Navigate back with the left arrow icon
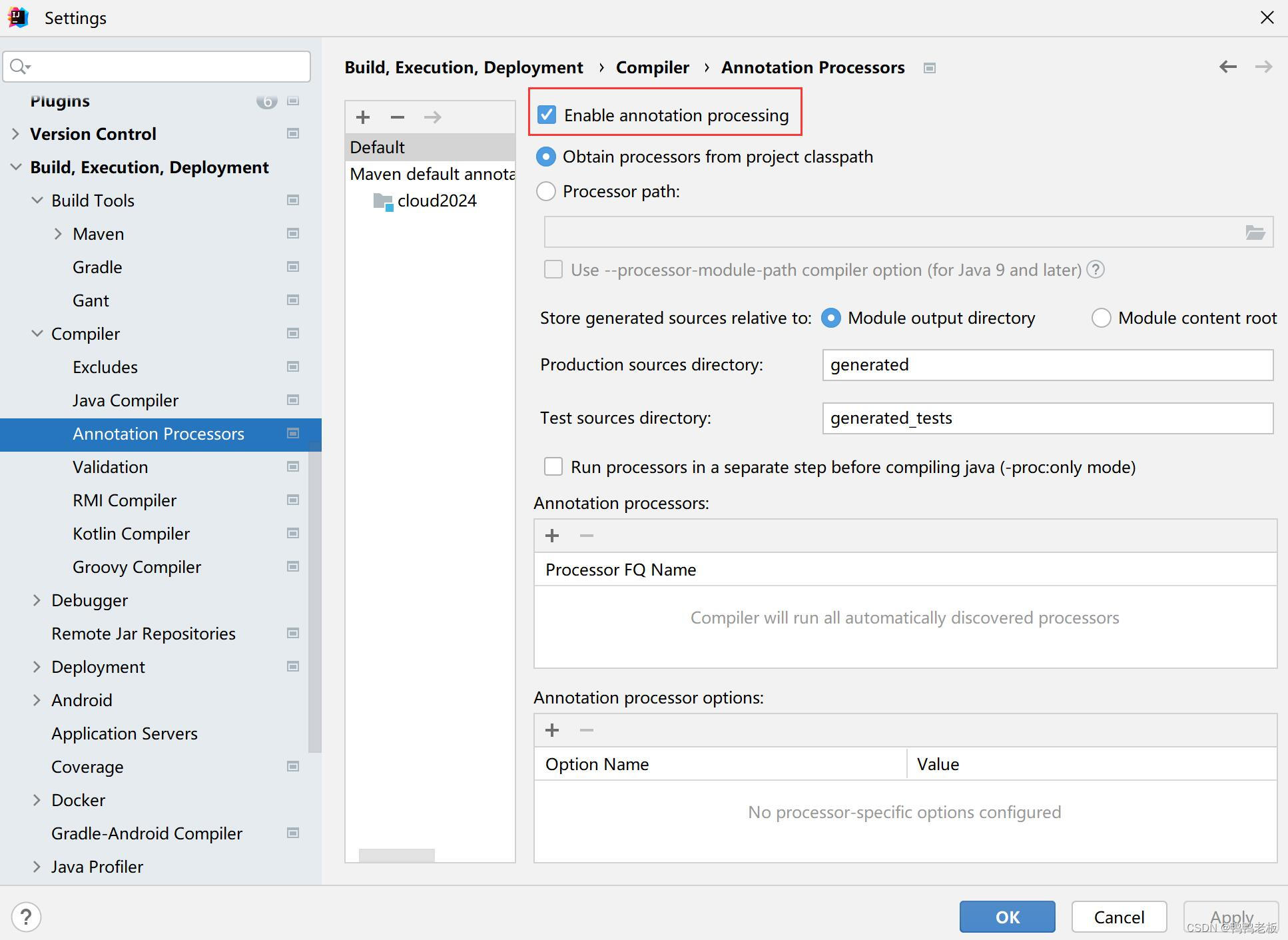Image resolution: width=1288 pixels, height=940 pixels. (x=1227, y=67)
